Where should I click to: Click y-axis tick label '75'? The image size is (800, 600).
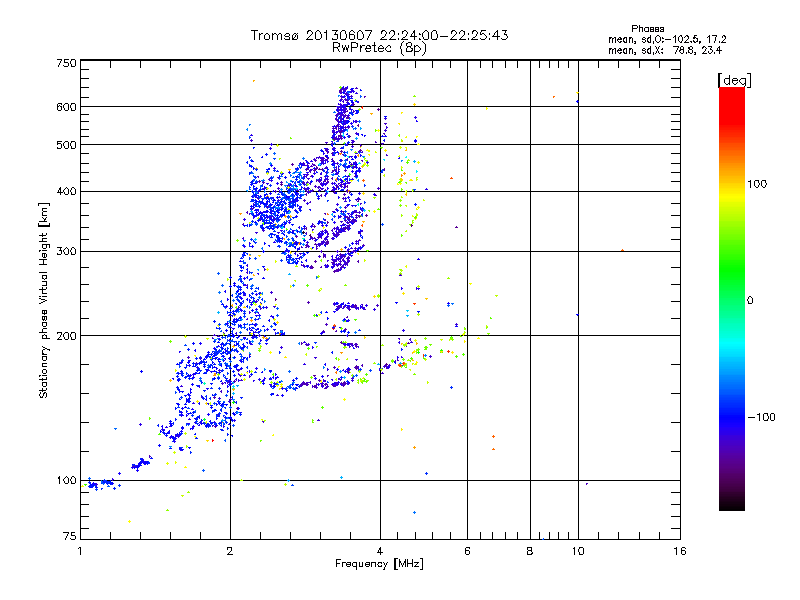tap(70, 536)
